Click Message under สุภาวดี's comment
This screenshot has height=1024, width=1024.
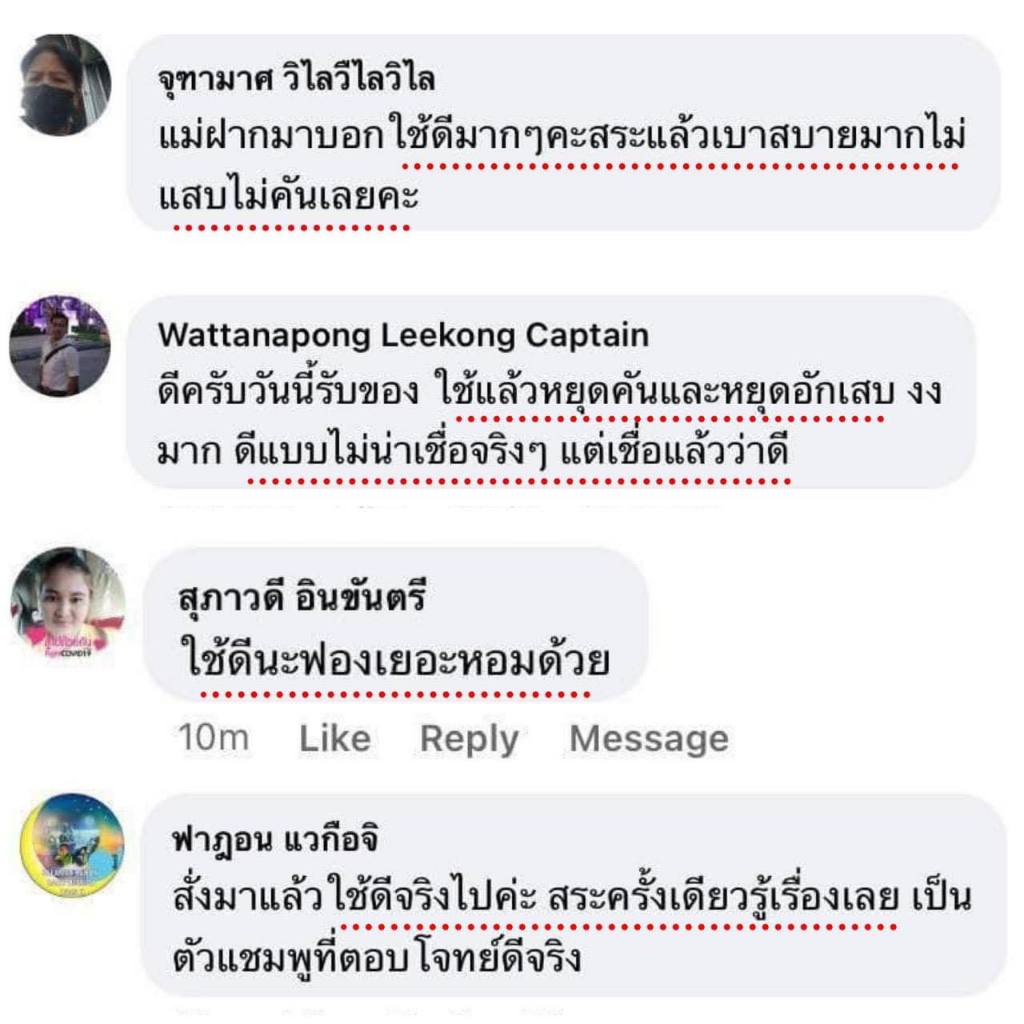click(x=648, y=739)
